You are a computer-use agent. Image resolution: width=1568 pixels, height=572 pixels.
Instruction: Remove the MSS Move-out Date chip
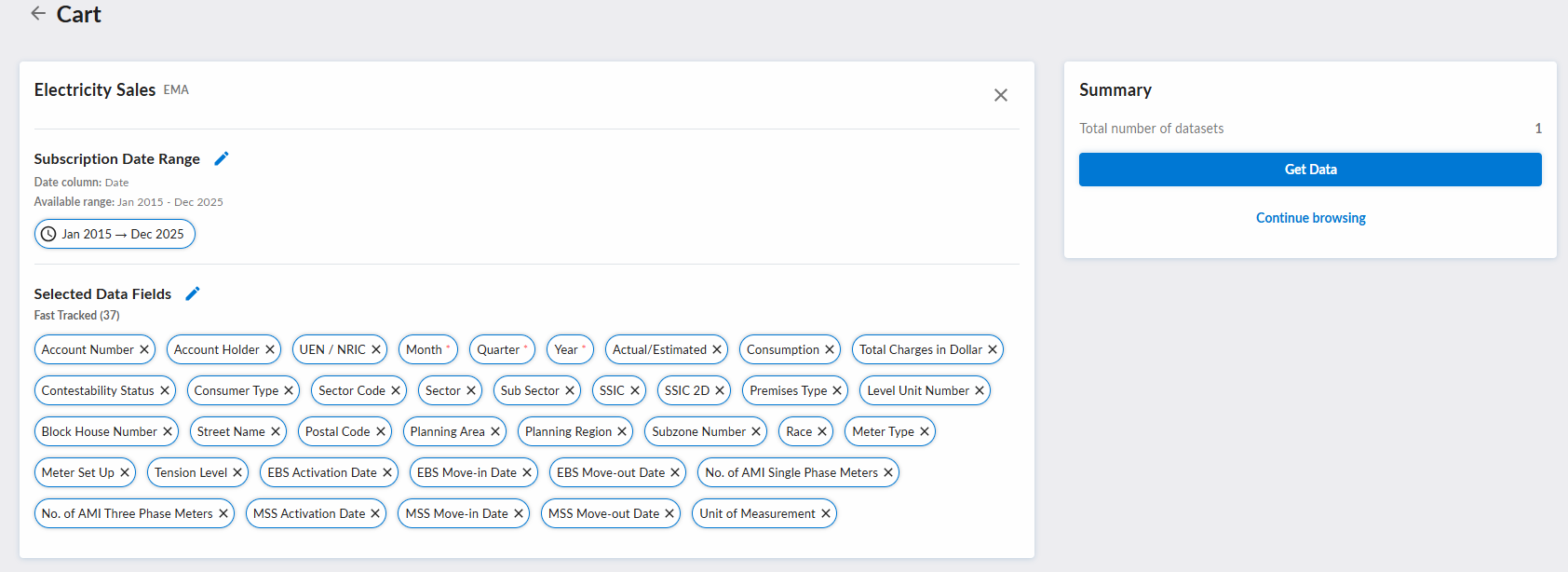(669, 513)
